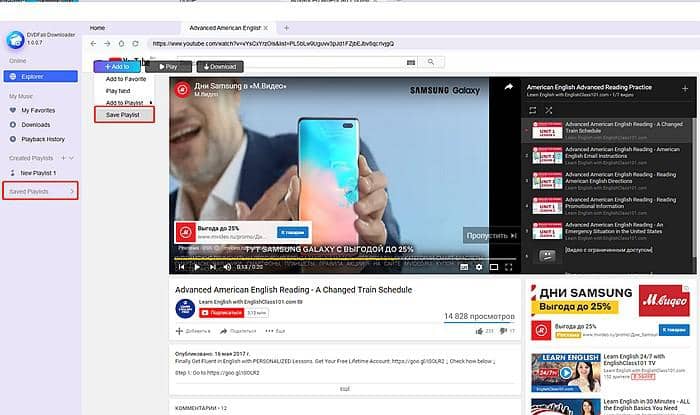The height and width of the screenshot is (415, 700).
Task: Play the video with the play control
Action: coord(196,267)
